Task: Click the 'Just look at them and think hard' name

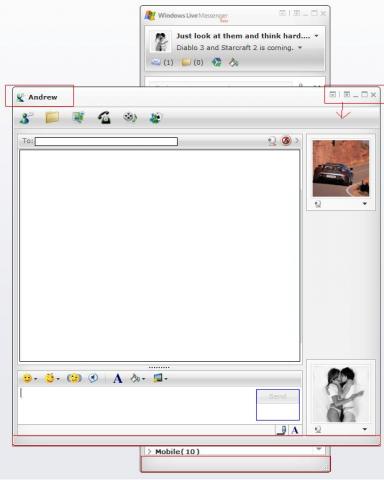Action: pyautogui.click(x=243, y=36)
